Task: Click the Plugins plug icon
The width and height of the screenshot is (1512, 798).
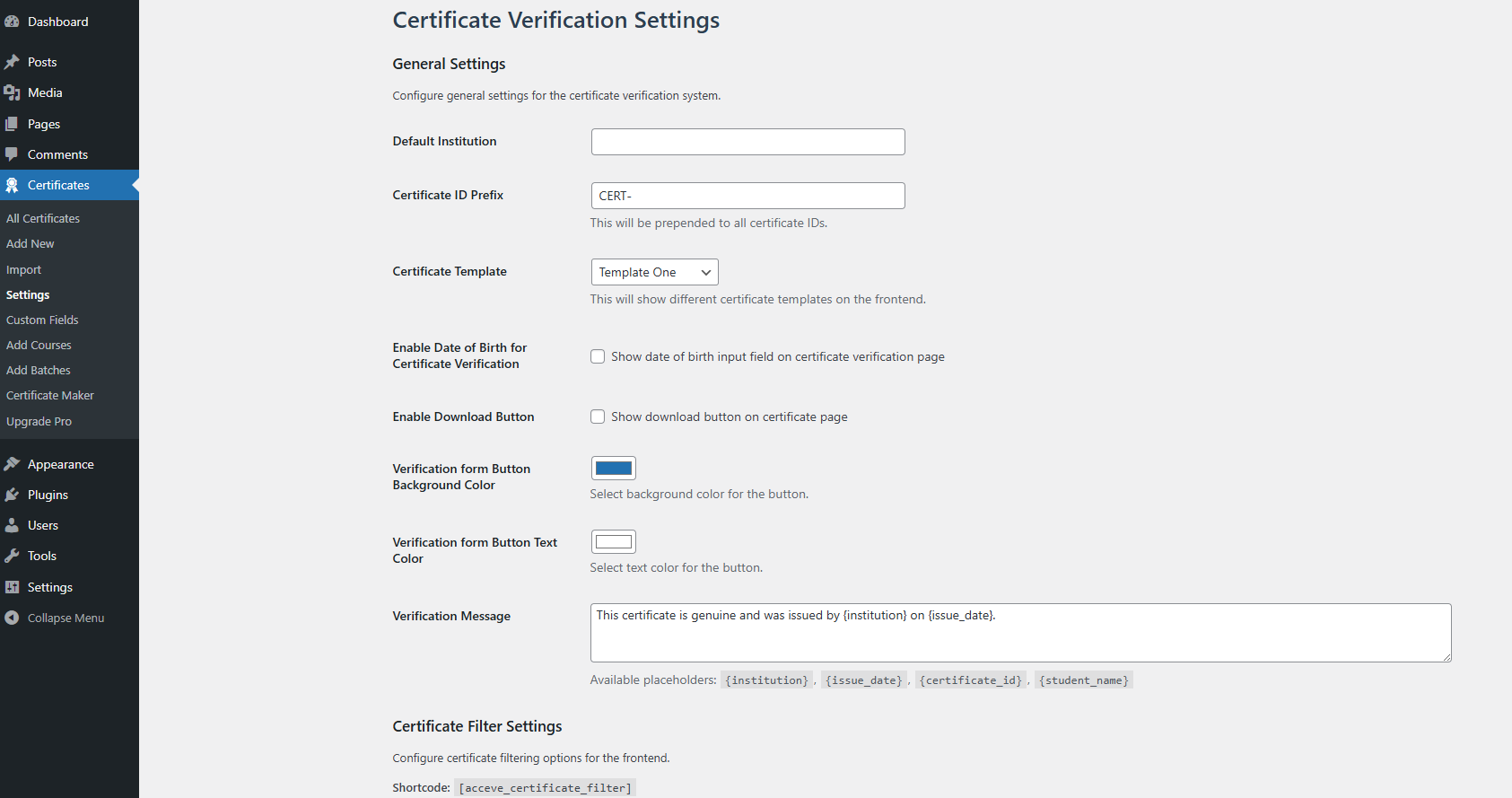Action: tap(12, 495)
